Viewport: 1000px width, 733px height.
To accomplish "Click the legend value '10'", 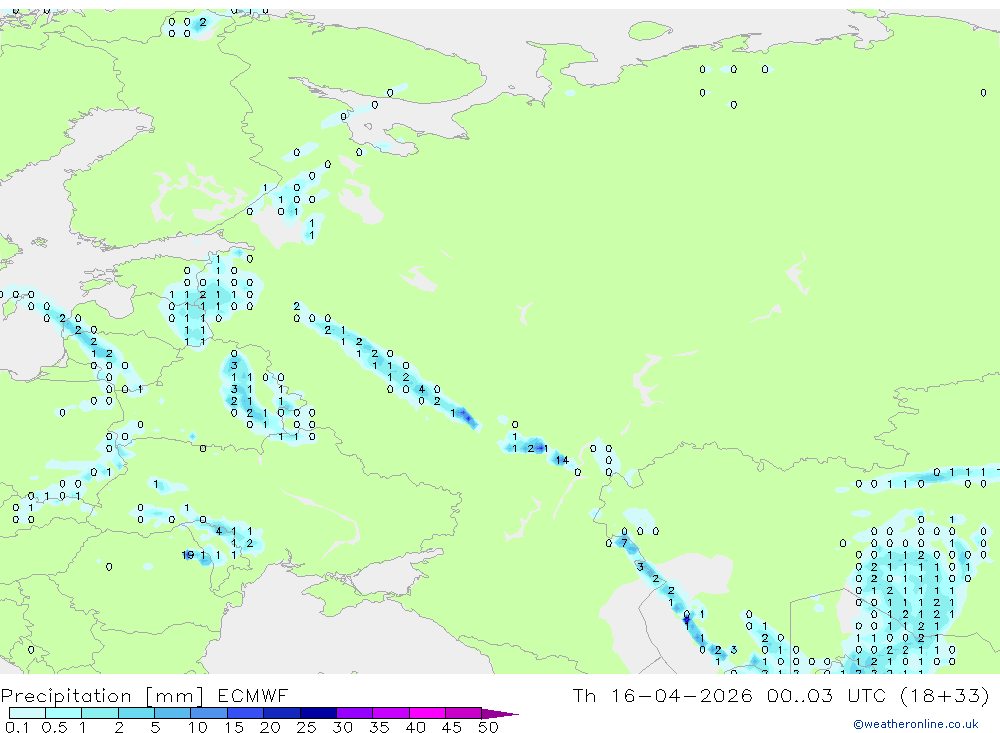I will tap(198, 727).
